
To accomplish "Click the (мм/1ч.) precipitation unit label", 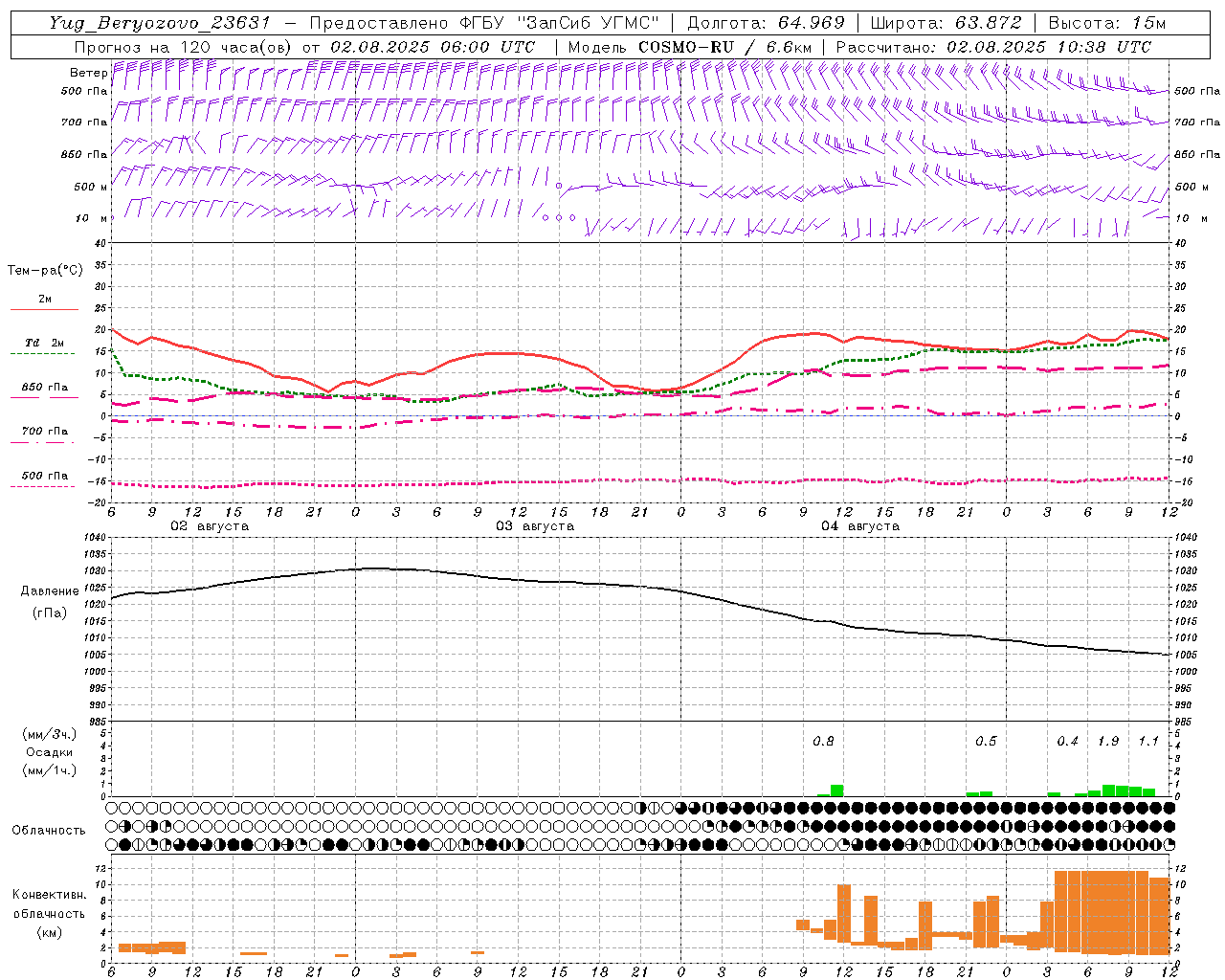I will coord(50,770).
